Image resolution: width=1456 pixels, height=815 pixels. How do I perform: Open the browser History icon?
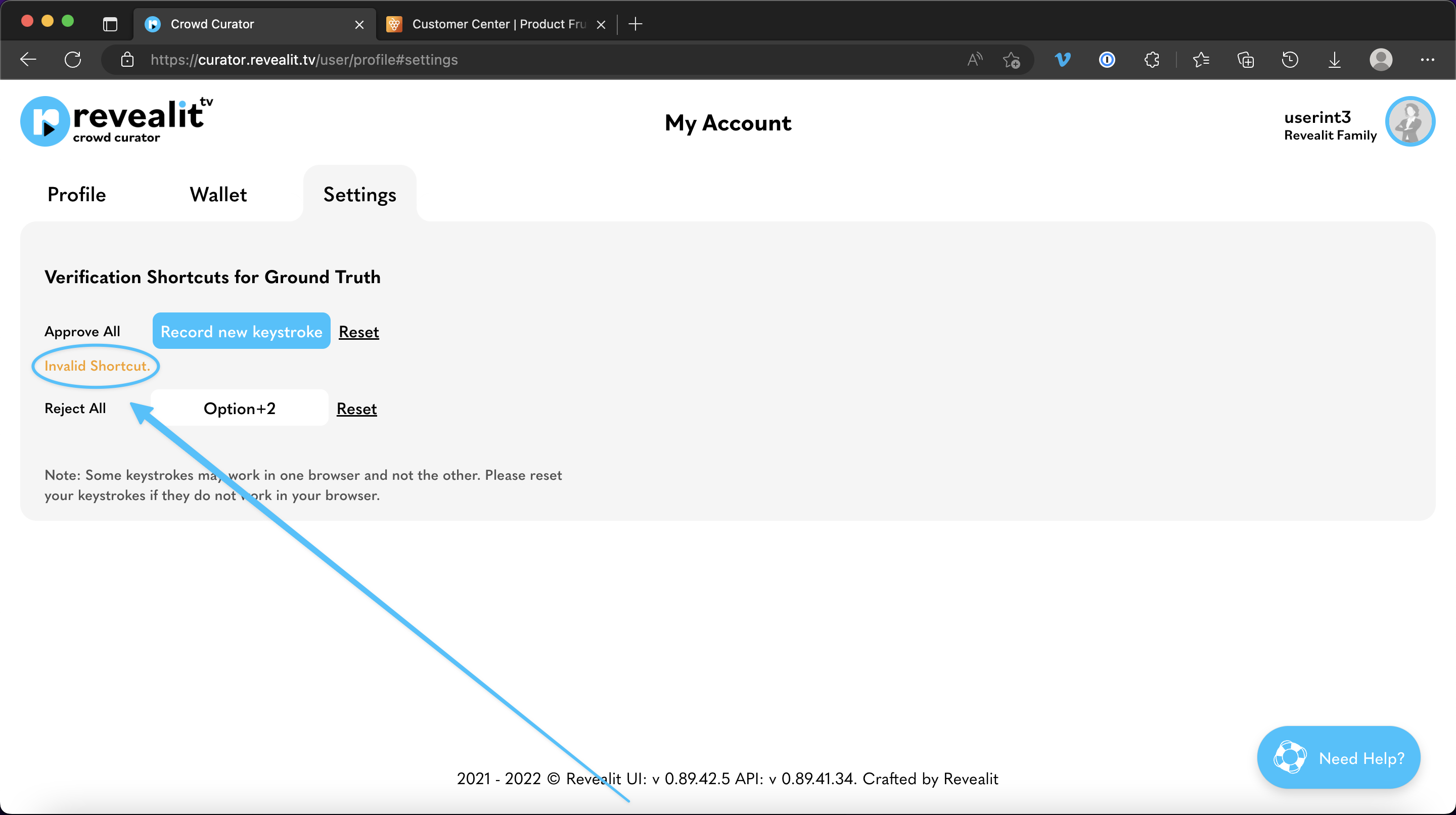point(1290,59)
